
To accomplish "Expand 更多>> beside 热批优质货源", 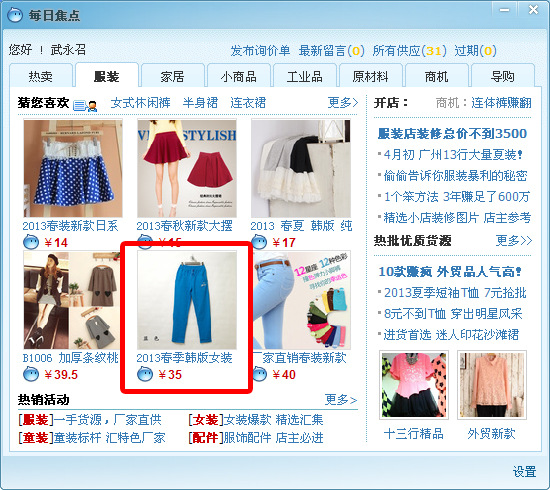I will (x=514, y=241).
